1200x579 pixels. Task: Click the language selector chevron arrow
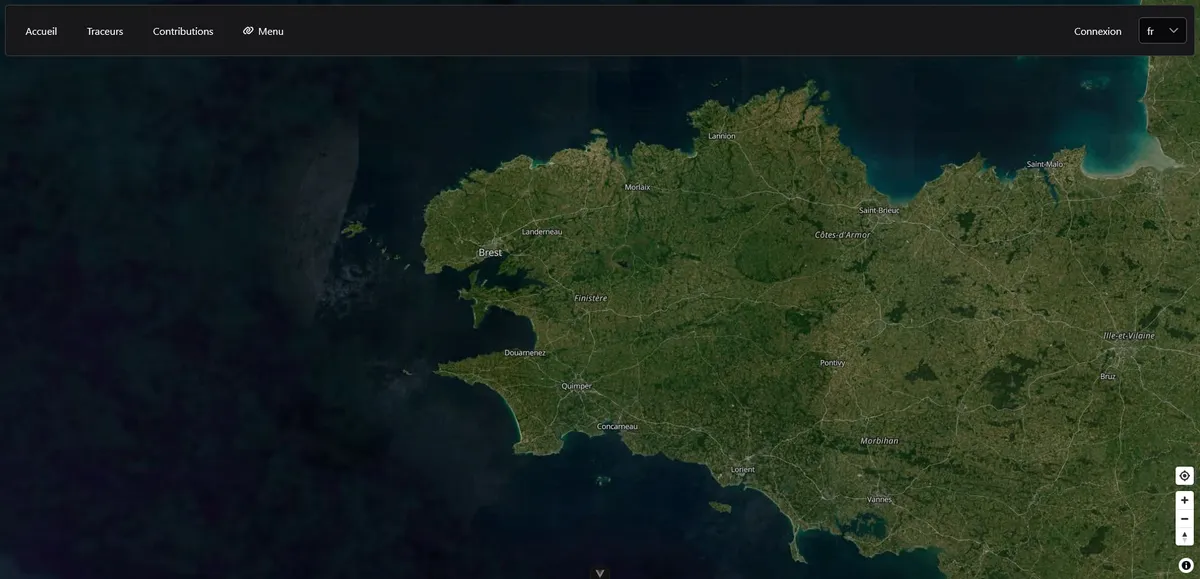point(1174,29)
